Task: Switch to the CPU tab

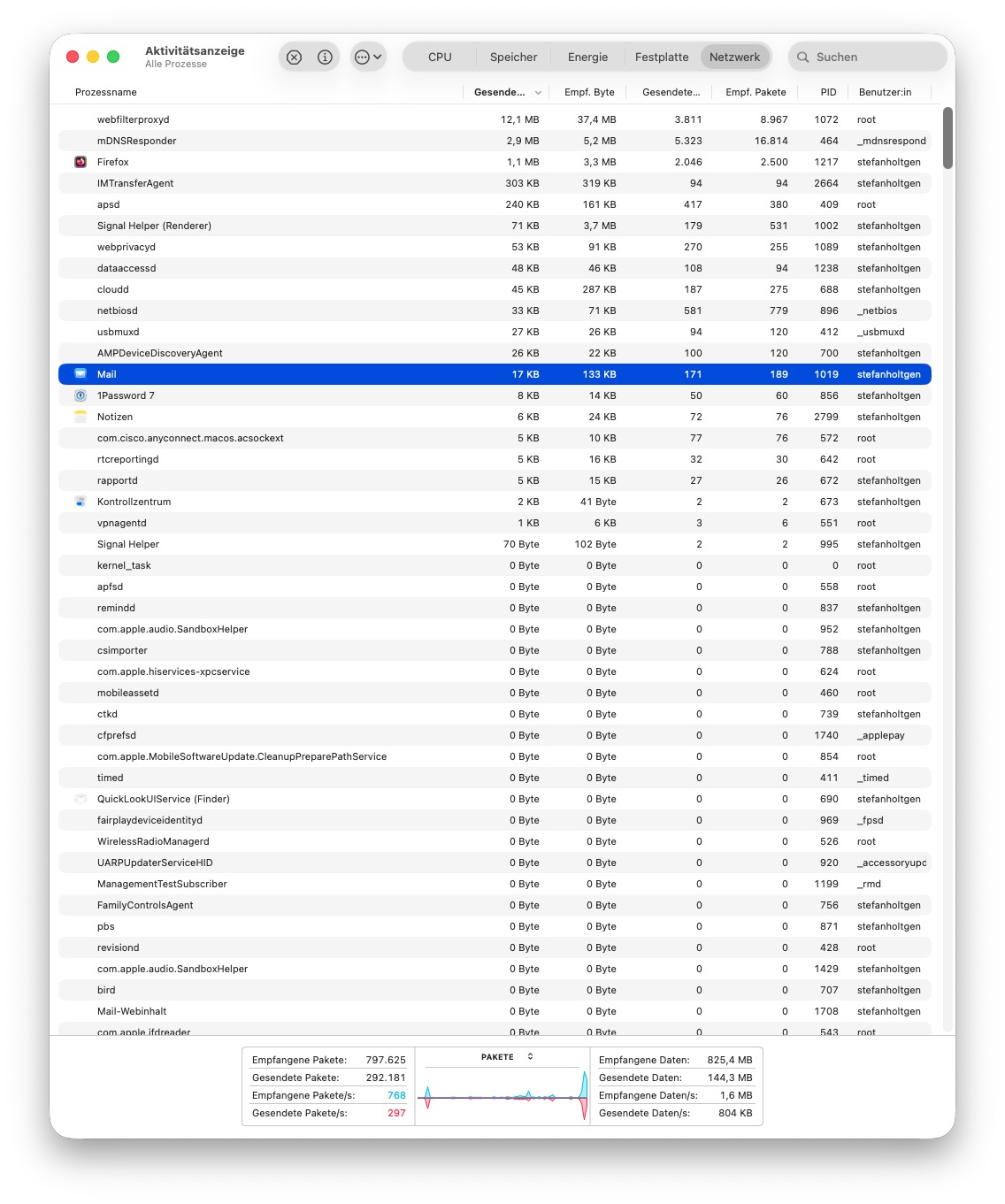Action: [440, 58]
